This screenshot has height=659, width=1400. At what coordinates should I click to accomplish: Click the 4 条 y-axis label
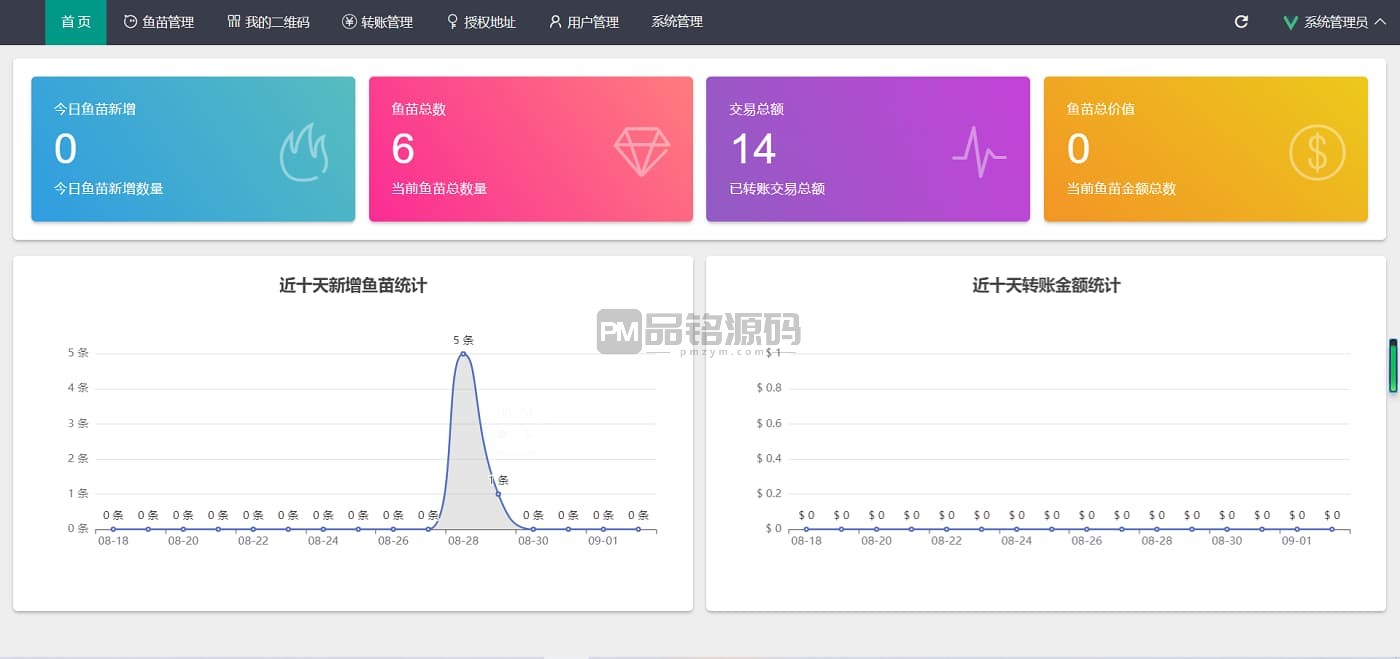click(x=78, y=388)
